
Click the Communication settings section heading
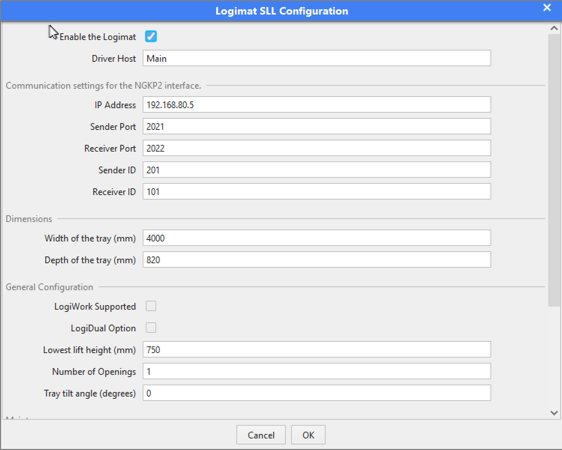103,86
